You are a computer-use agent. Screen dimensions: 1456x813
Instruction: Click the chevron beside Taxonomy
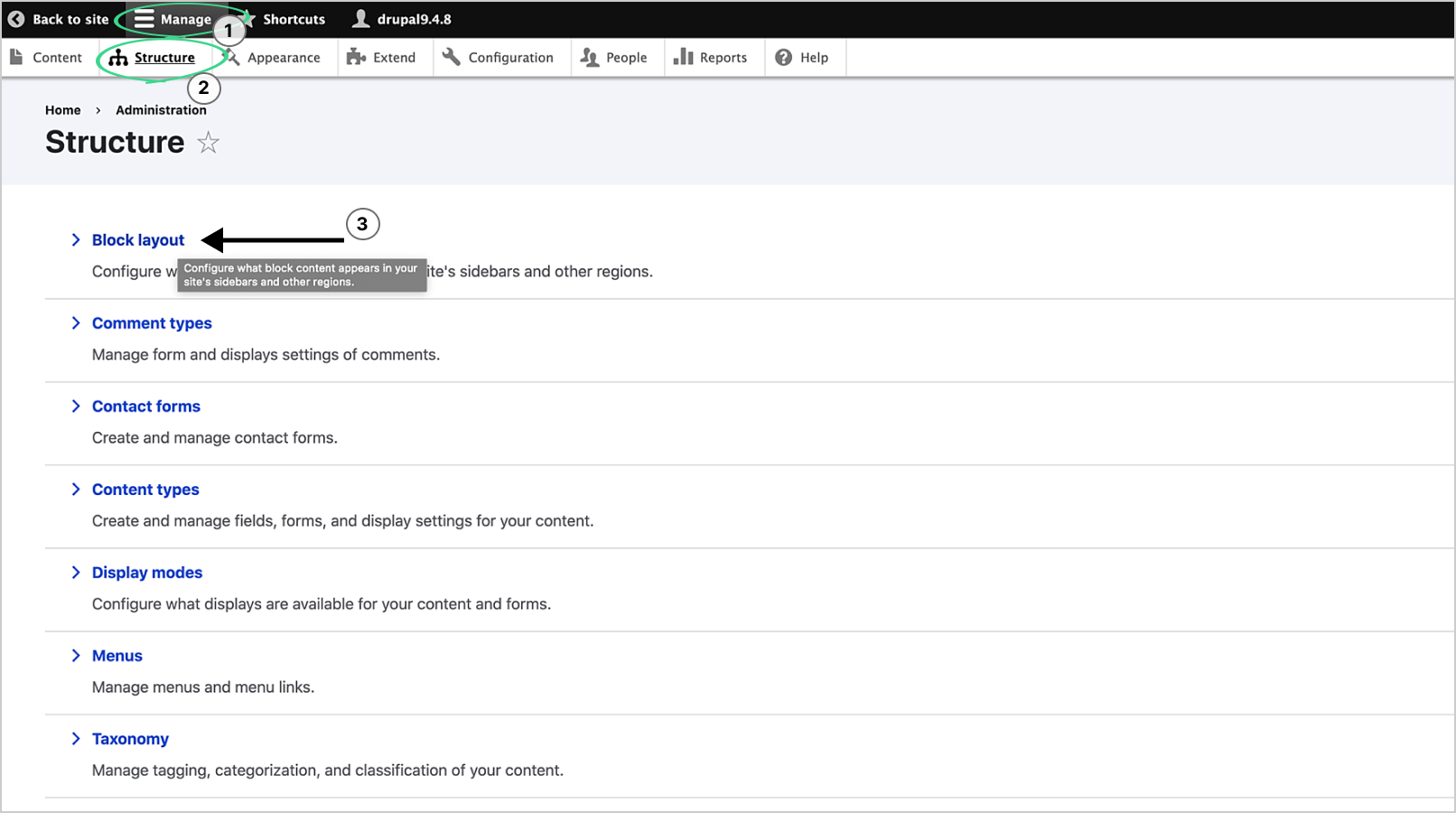pyautogui.click(x=76, y=738)
